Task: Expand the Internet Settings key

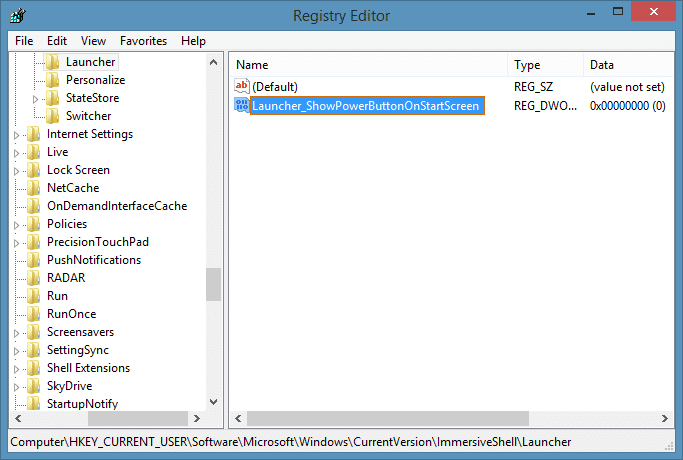Action: click(17, 135)
